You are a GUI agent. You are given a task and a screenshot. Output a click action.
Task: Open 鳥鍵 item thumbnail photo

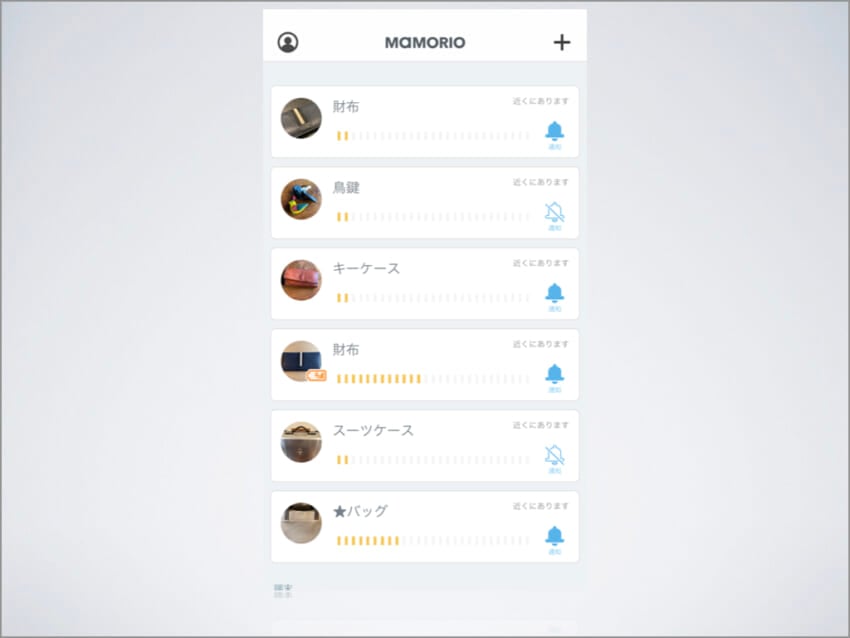click(301, 199)
